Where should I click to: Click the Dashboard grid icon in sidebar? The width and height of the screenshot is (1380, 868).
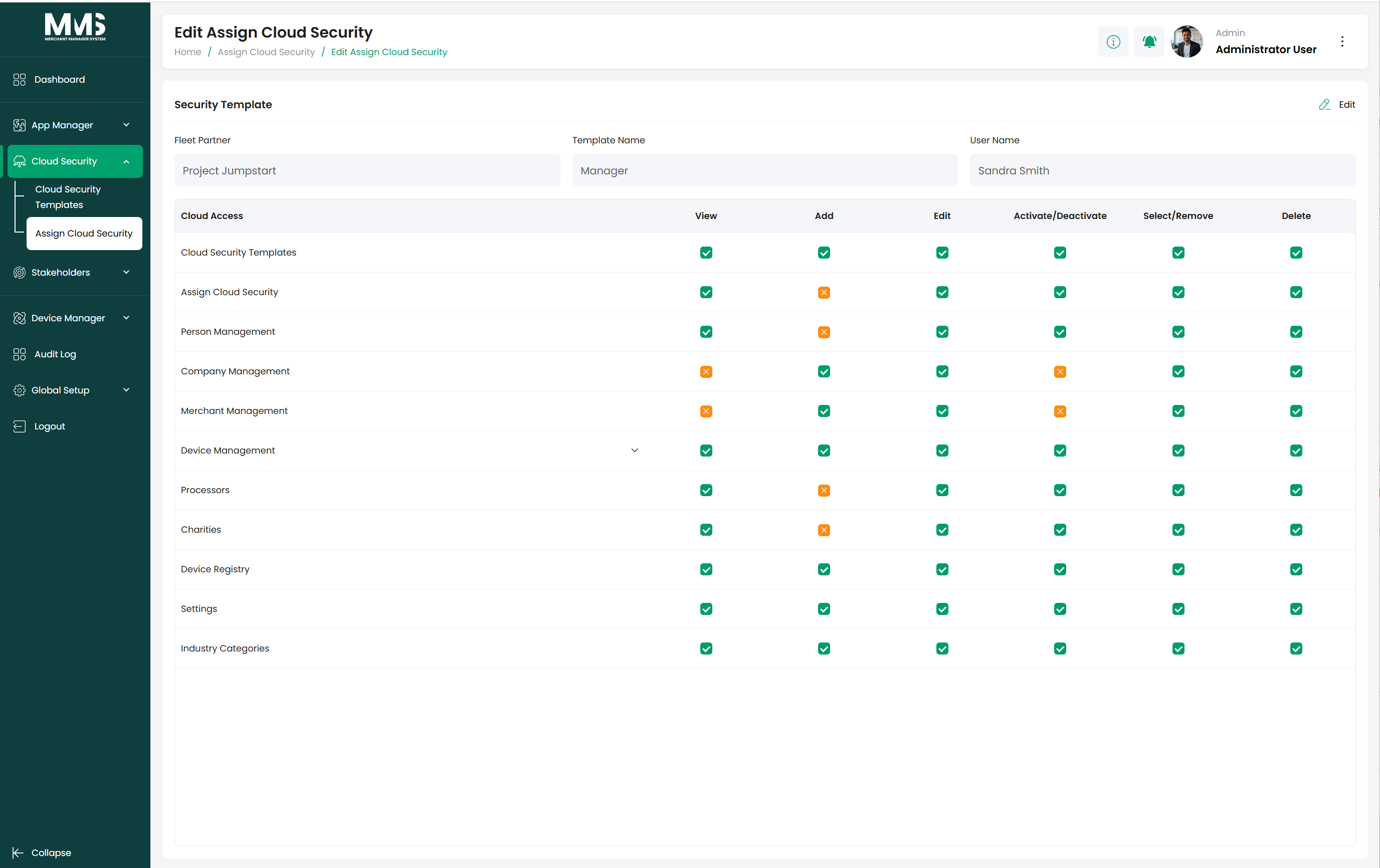pyautogui.click(x=20, y=80)
